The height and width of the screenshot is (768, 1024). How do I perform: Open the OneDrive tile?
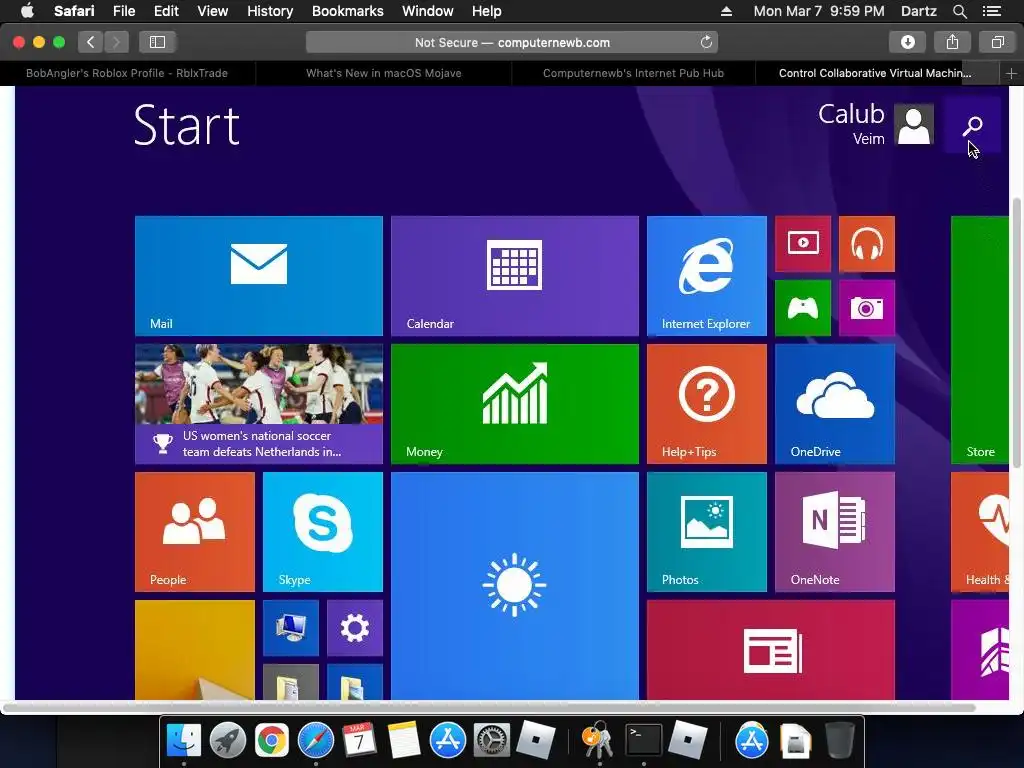tap(835, 404)
